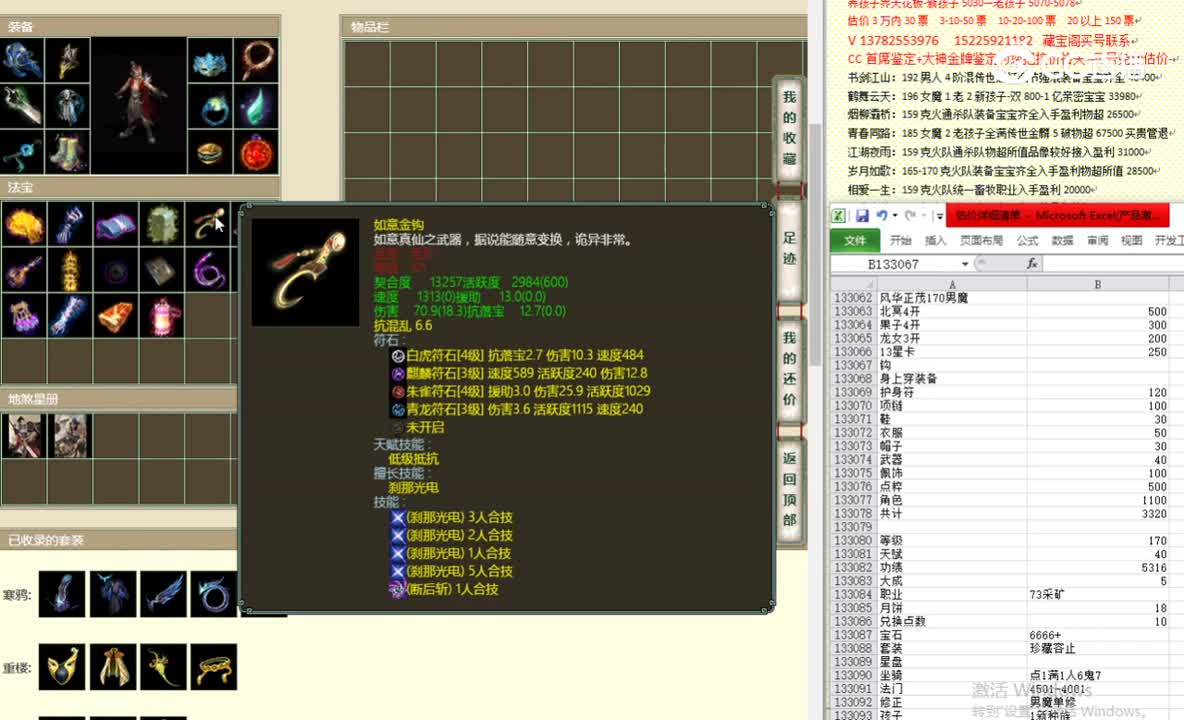This screenshot has width=1184, height=720.
Task: Click the Name Box showing B133067
Action: [894, 264]
